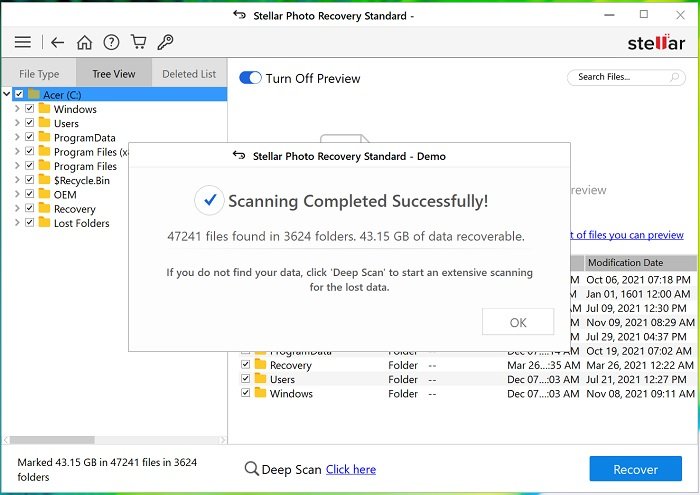Image resolution: width=700 pixels, height=495 pixels.
Task: Uncheck the Acer (C:) checkbox
Action: click(19, 95)
